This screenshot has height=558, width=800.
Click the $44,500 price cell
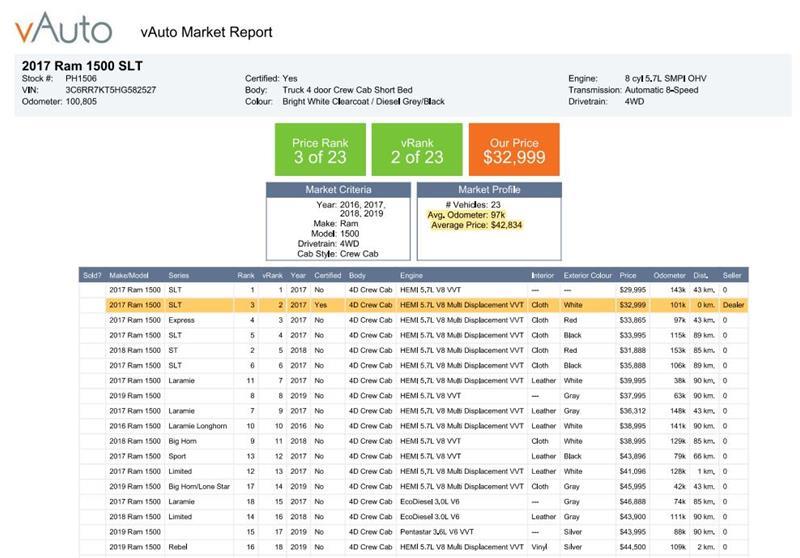tap(633, 547)
